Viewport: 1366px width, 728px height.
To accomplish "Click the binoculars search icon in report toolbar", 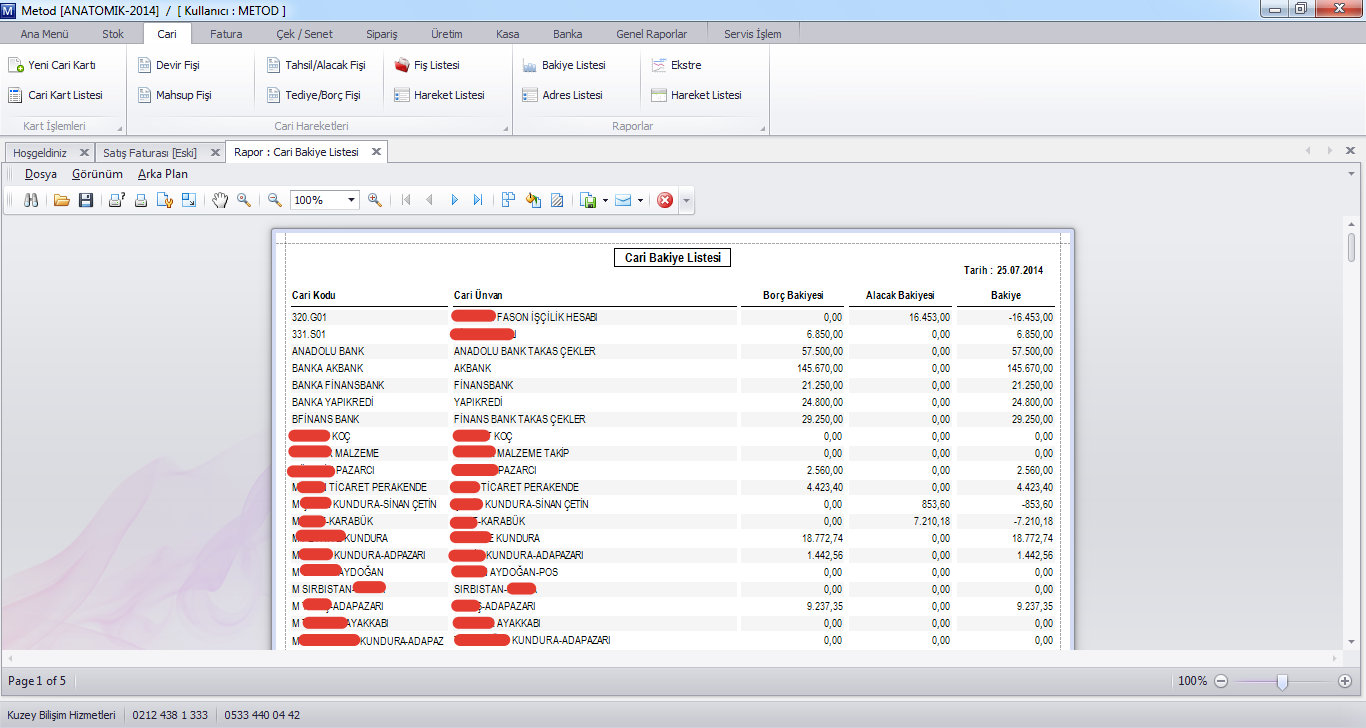I will point(31,200).
